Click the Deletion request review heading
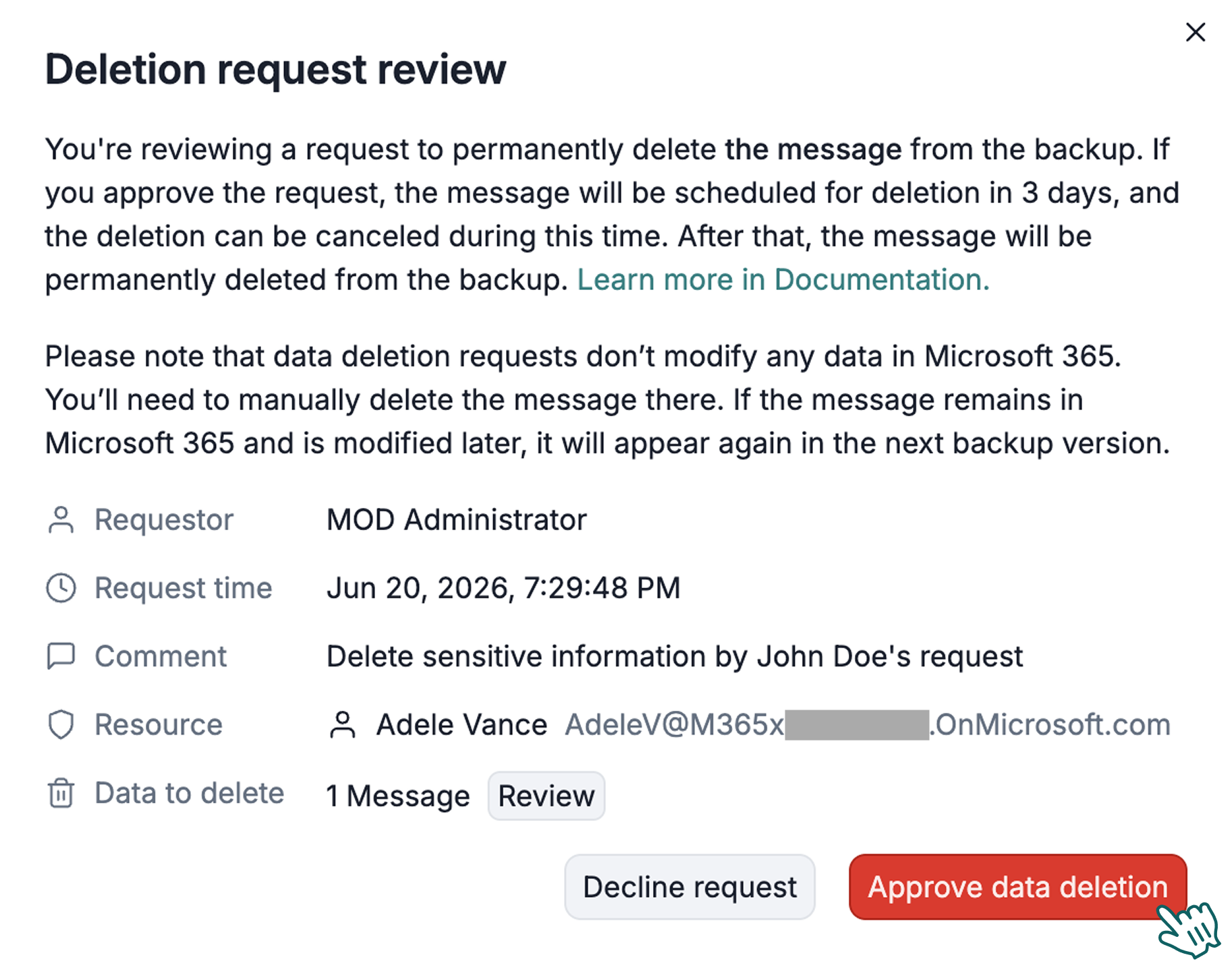 [275, 69]
